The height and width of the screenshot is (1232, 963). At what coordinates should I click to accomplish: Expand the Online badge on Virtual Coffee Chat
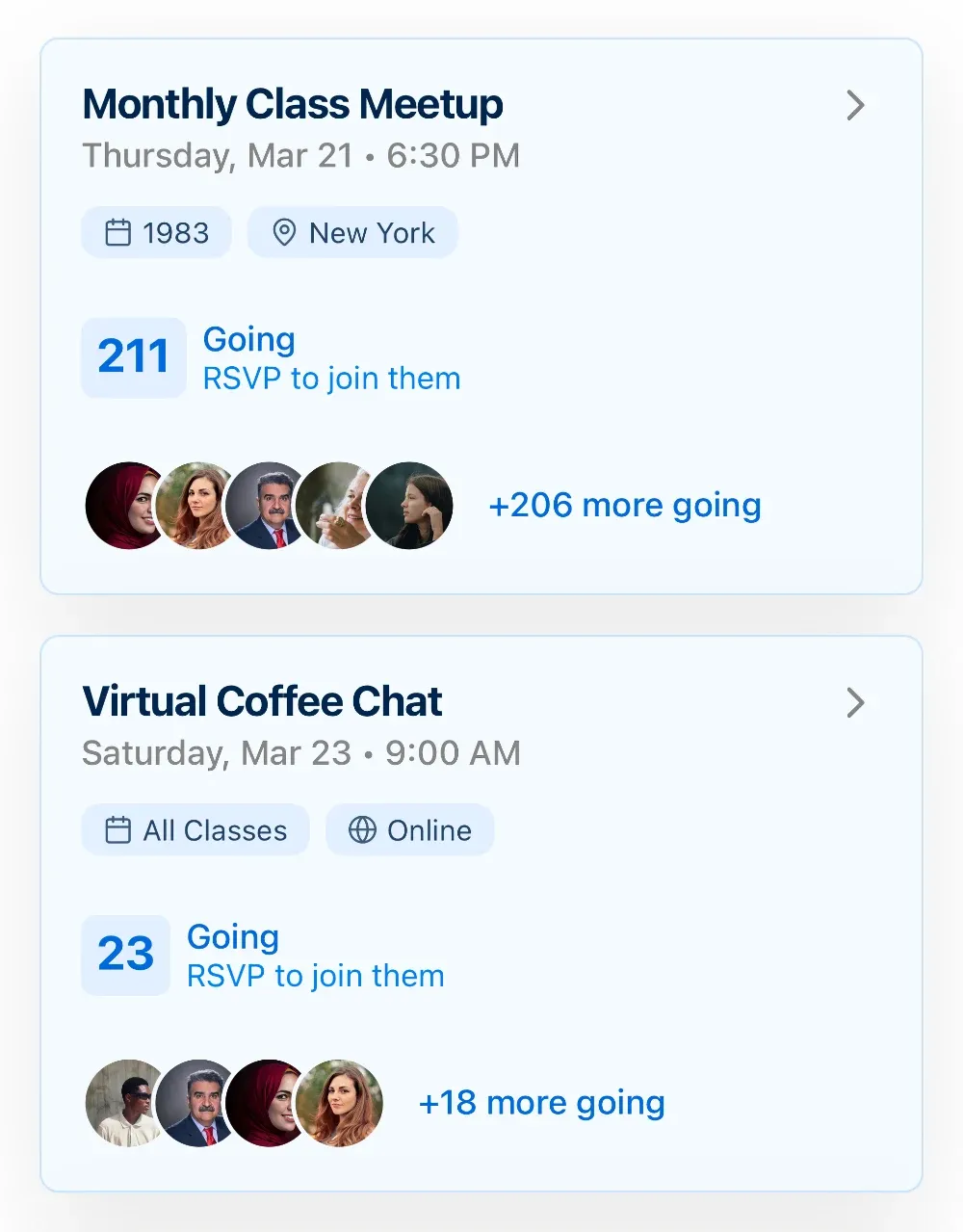(409, 829)
